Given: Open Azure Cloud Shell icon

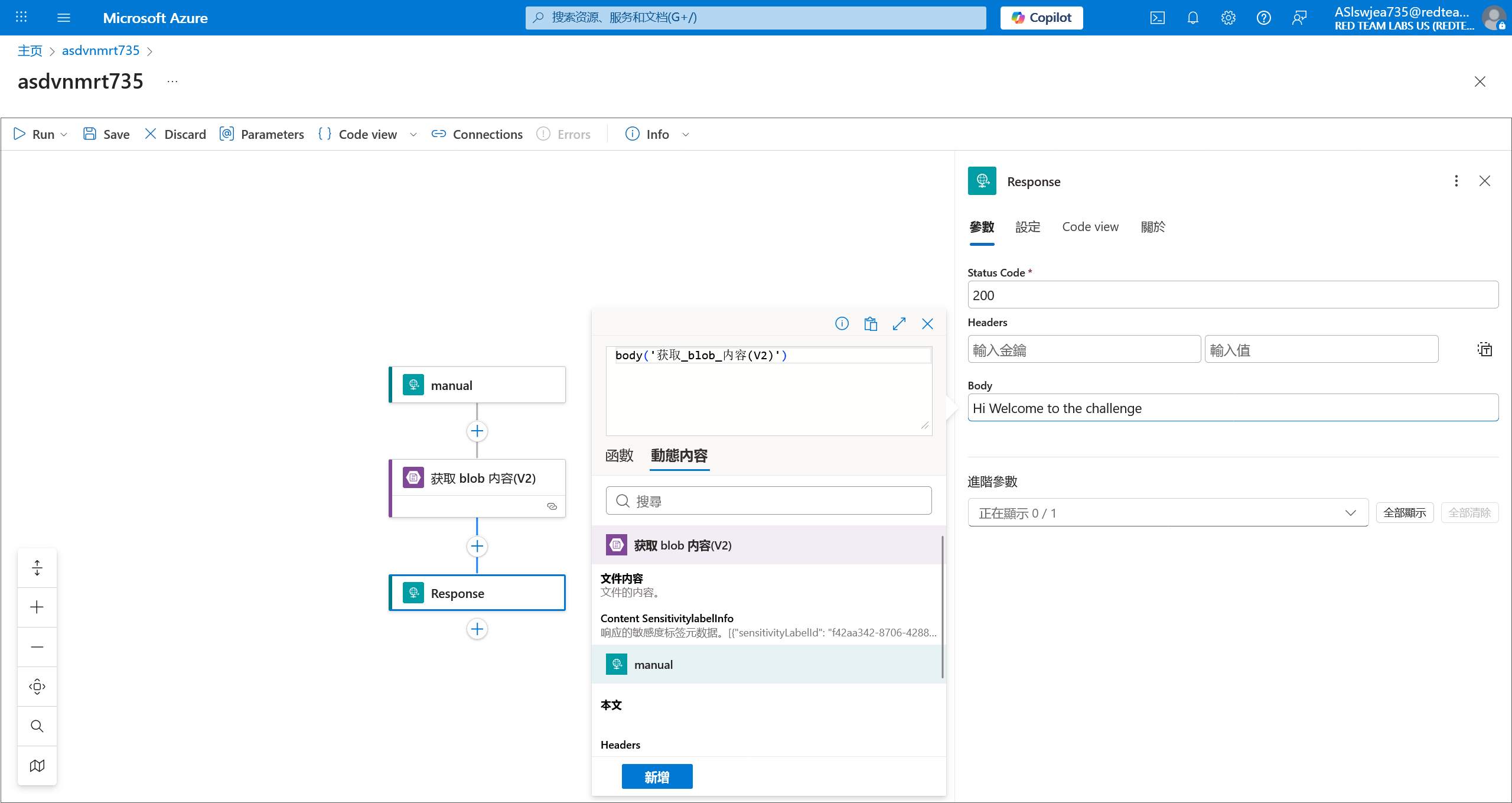Looking at the screenshot, I should point(1157,18).
